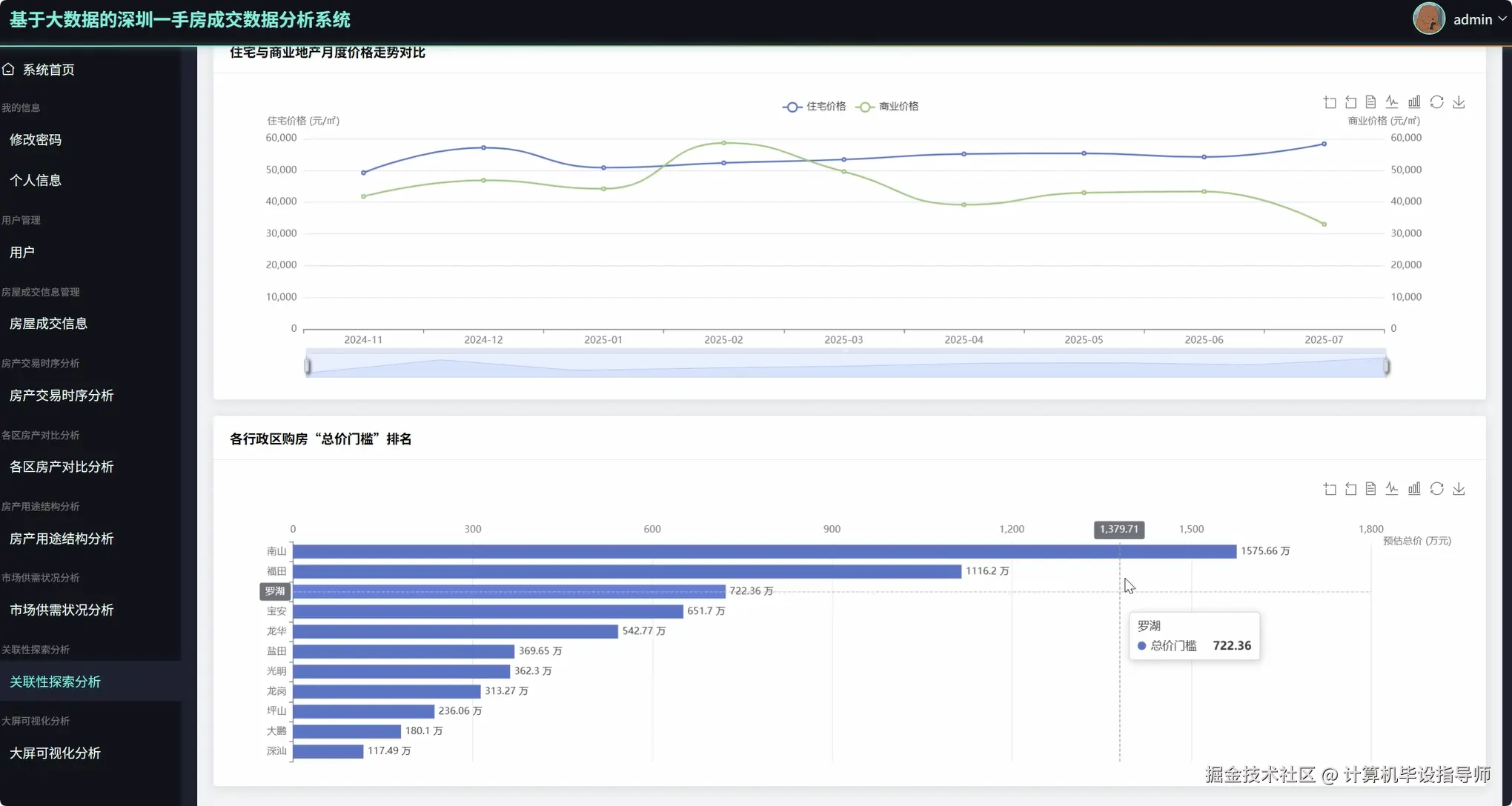Open data view on district ranking chart

pos(1370,489)
